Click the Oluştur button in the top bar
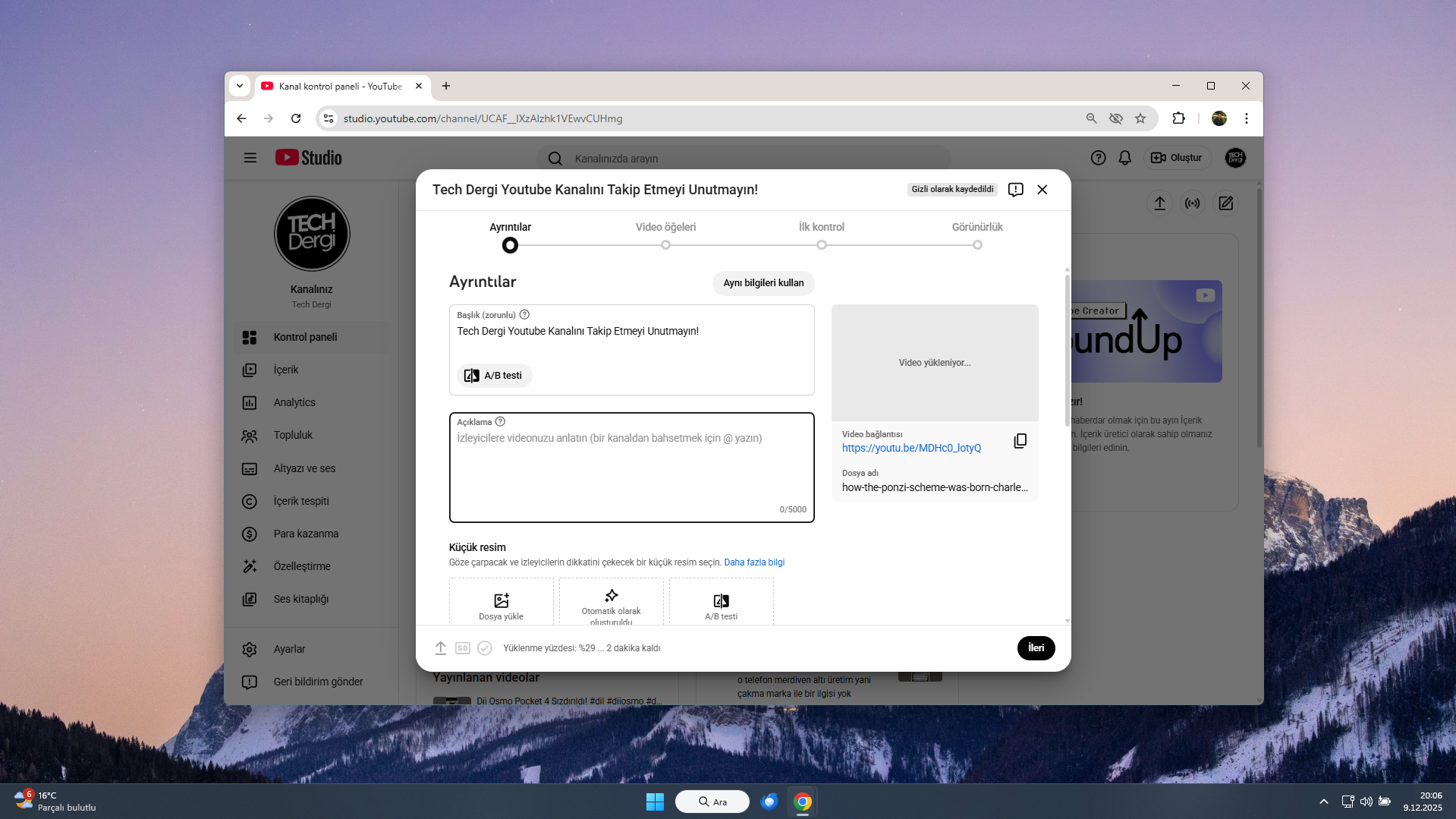The width and height of the screenshot is (1456, 819). [x=1177, y=158]
